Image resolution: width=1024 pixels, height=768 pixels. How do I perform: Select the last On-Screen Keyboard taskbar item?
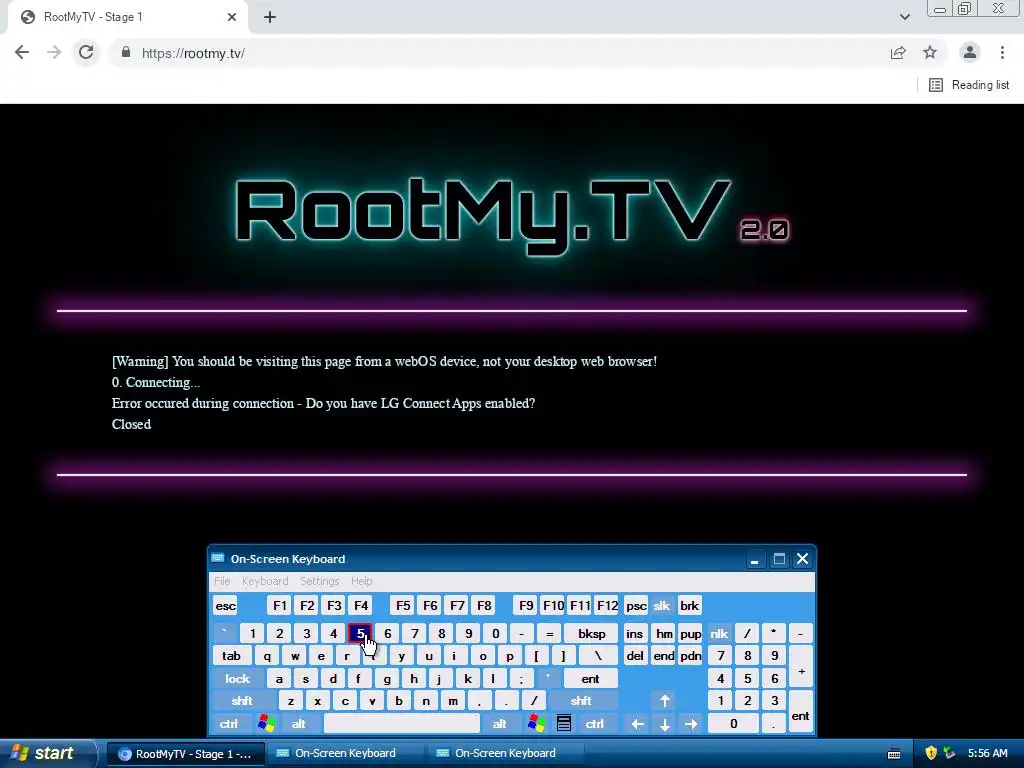click(505, 754)
